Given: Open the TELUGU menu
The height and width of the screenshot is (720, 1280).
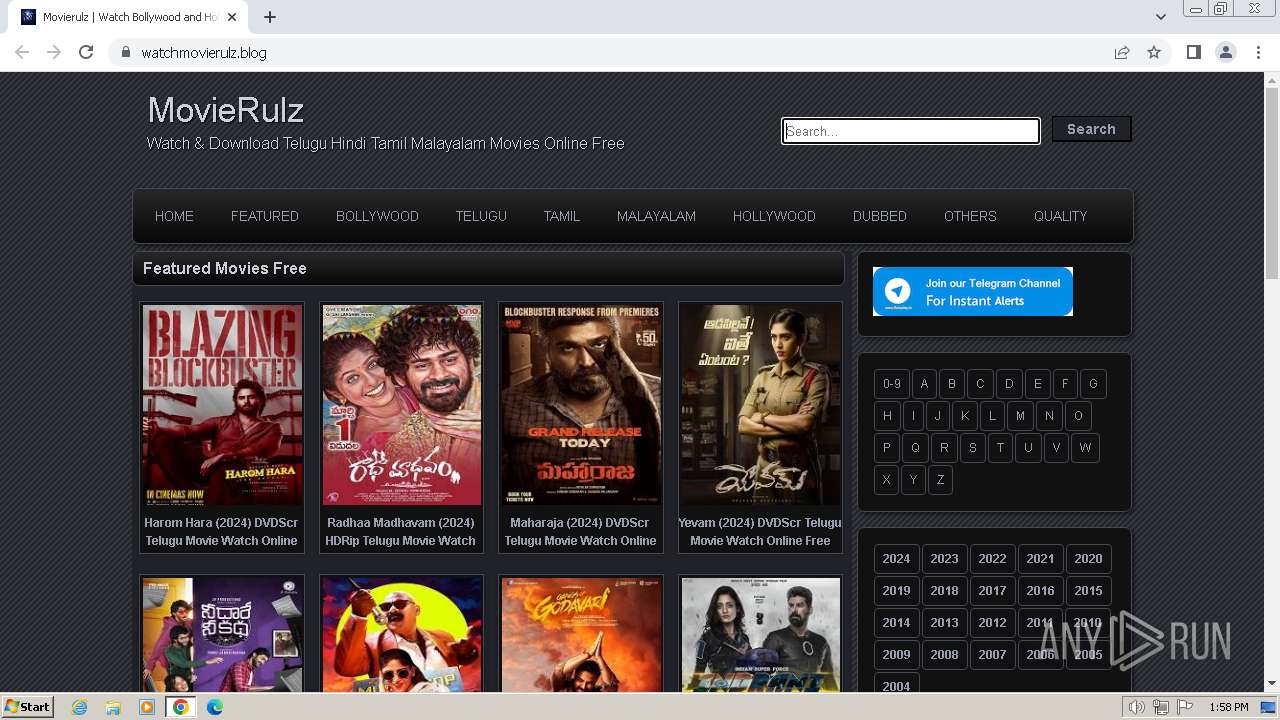Looking at the screenshot, I should (x=481, y=216).
